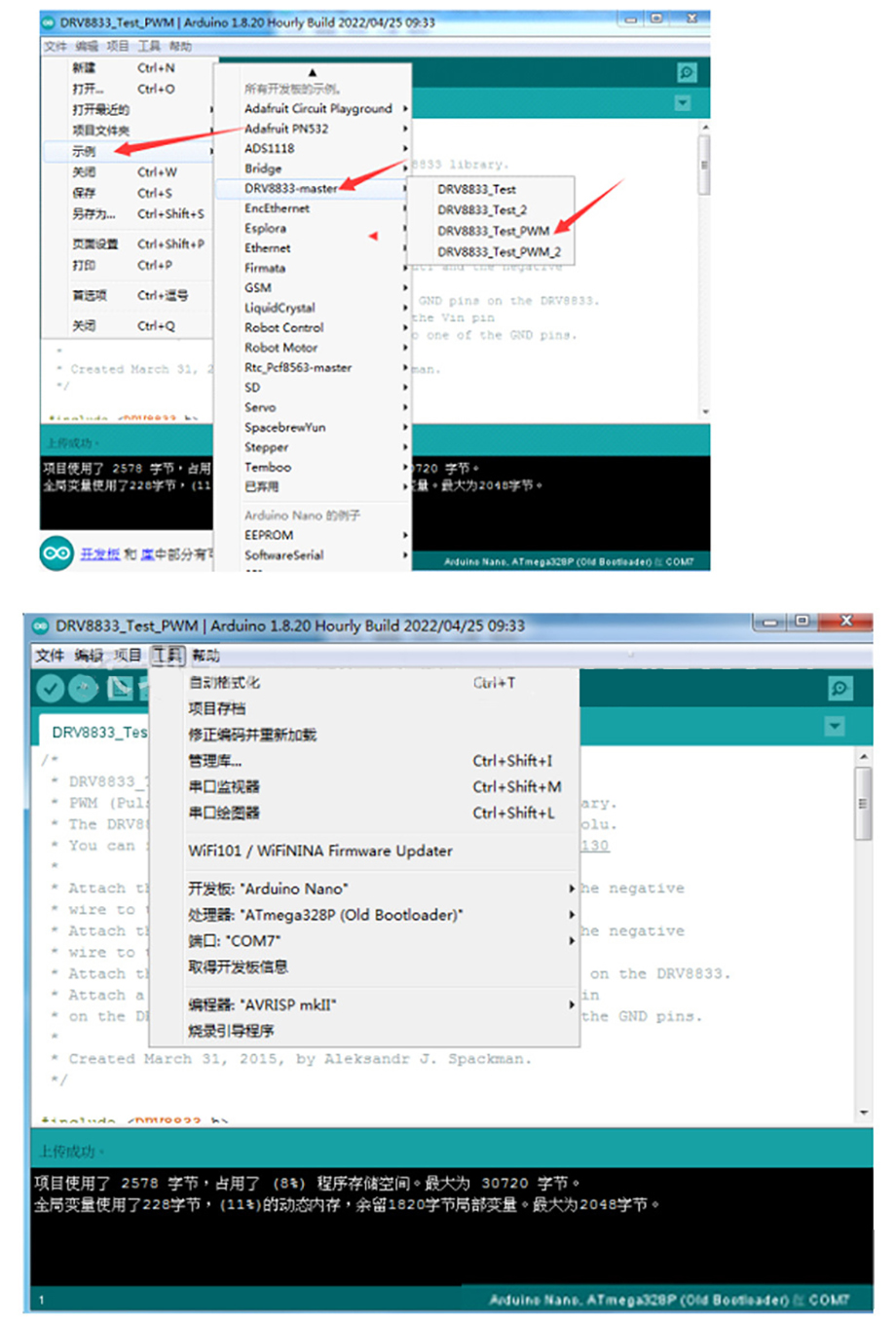Expand the 打开最近的 recent sketches submenu
Viewport: 896px width, 1325px height.
click(x=129, y=109)
